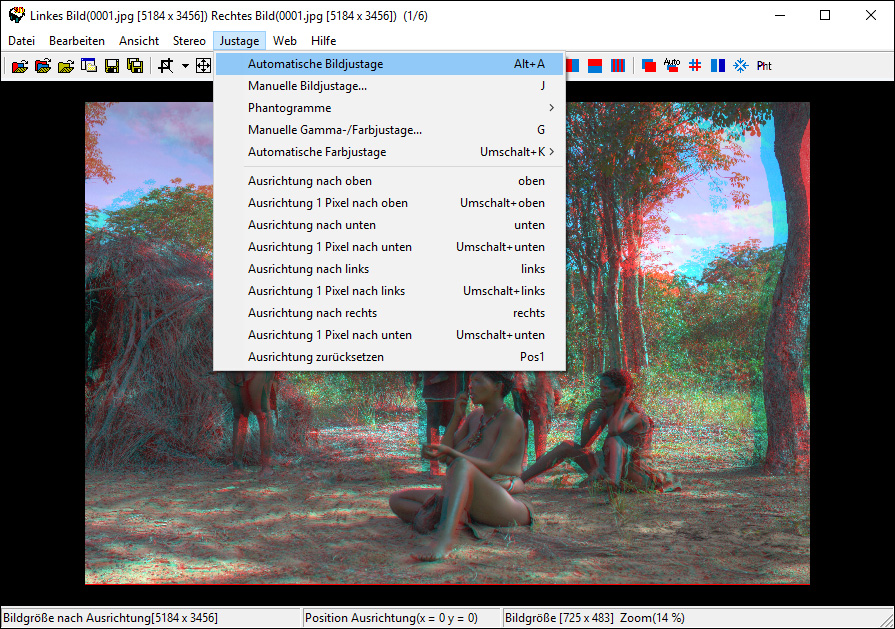
Task: Choose Ausrichtung zurücksetzen
Action: click(x=389, y=357)
